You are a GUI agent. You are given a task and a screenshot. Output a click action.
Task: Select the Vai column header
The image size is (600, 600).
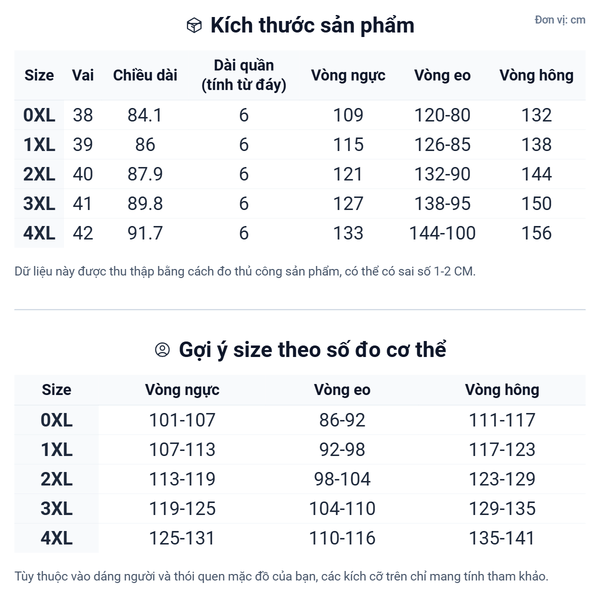pos(83,75)
